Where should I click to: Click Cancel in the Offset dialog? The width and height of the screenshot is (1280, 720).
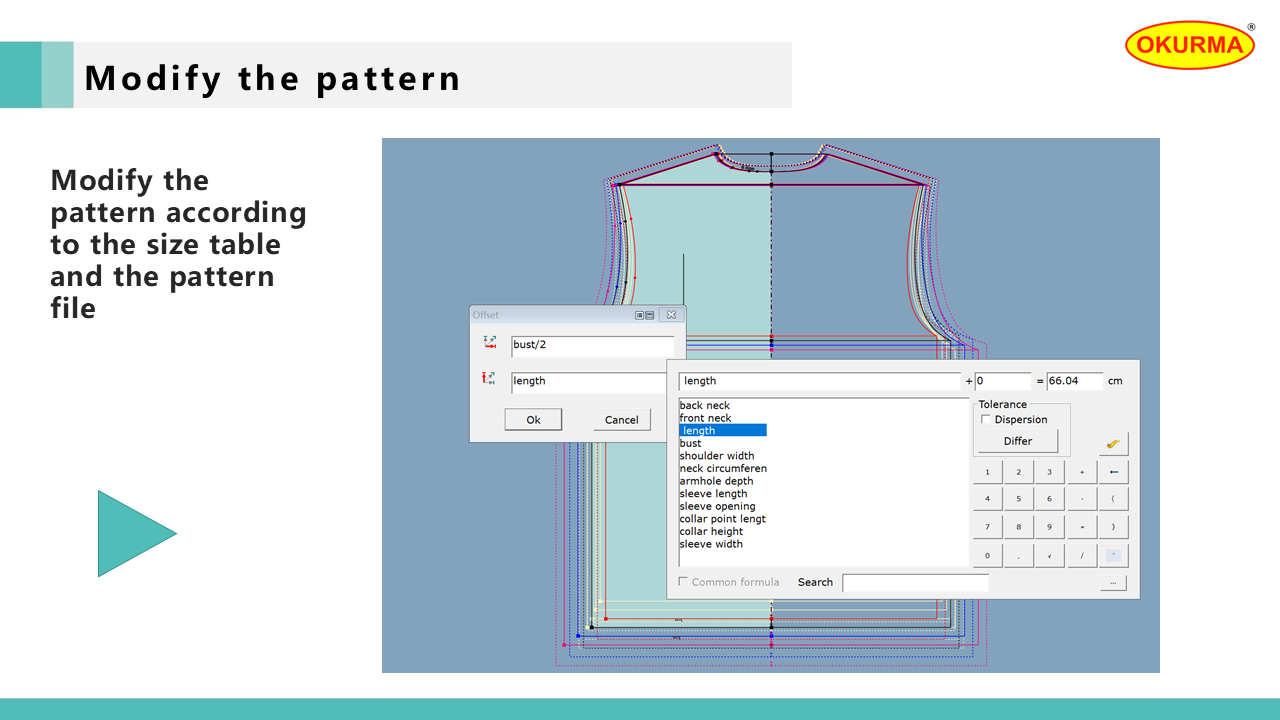(621, 420)
